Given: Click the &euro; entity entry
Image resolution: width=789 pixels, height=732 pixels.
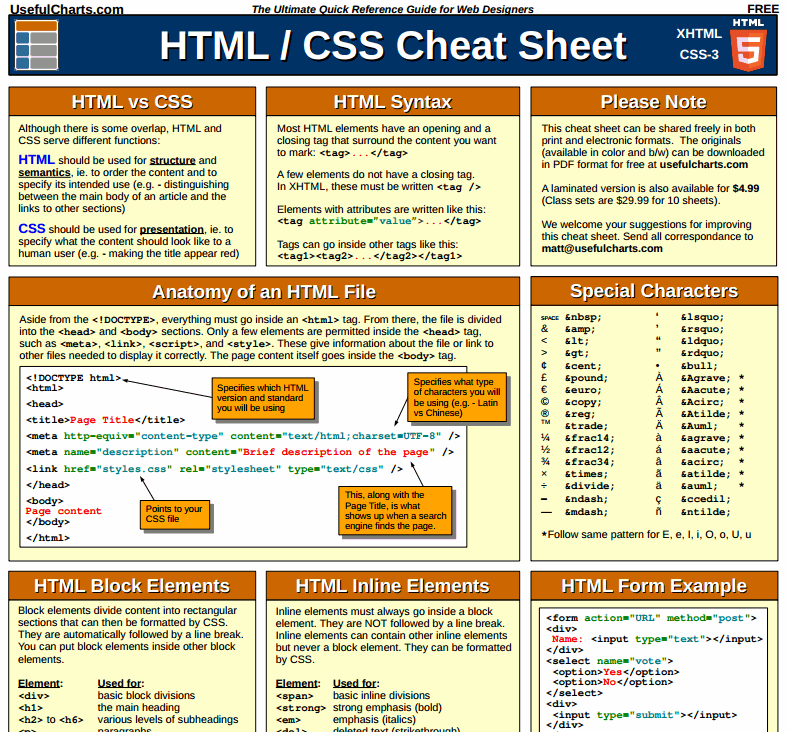Looking at the screenshot, I should coord(583,390).
